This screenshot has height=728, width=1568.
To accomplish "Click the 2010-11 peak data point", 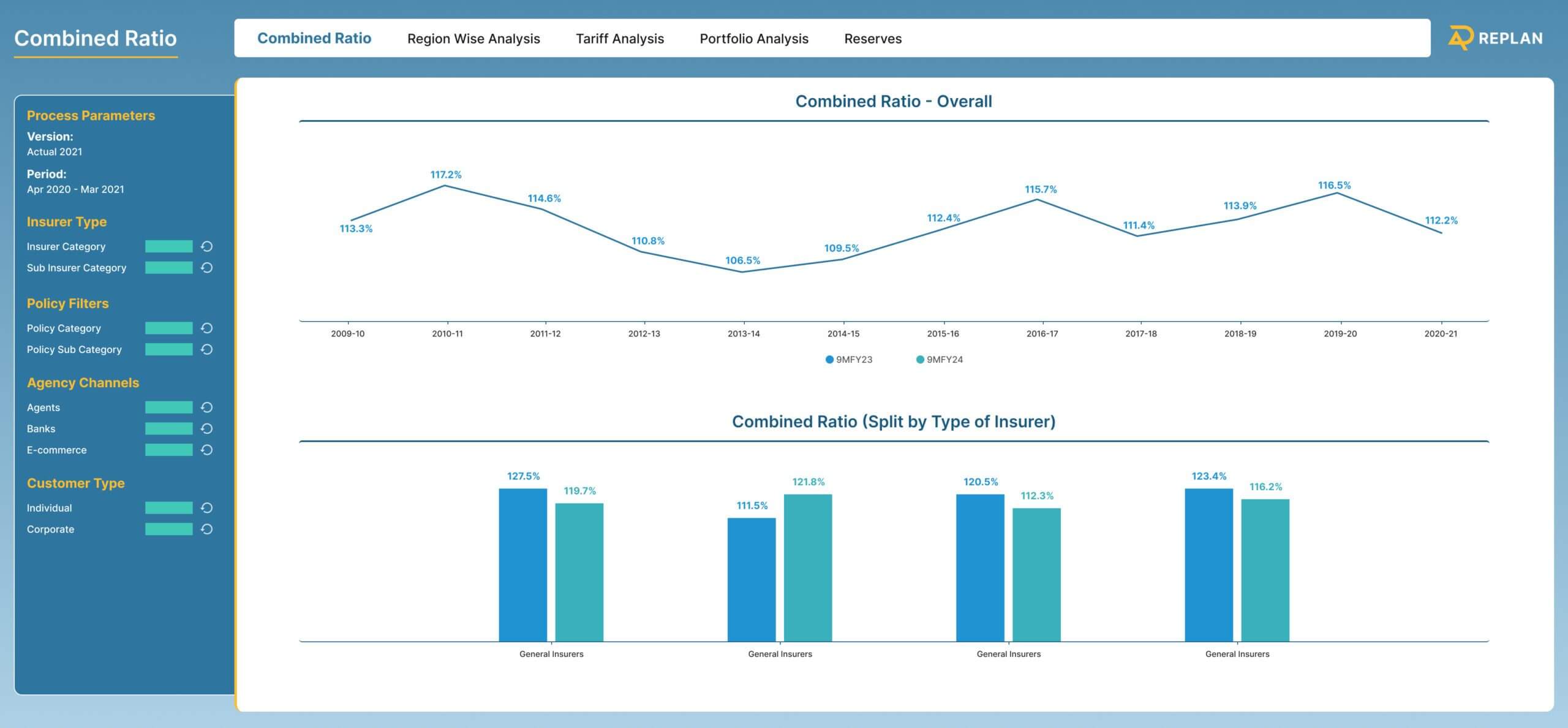I will [445, 186].
